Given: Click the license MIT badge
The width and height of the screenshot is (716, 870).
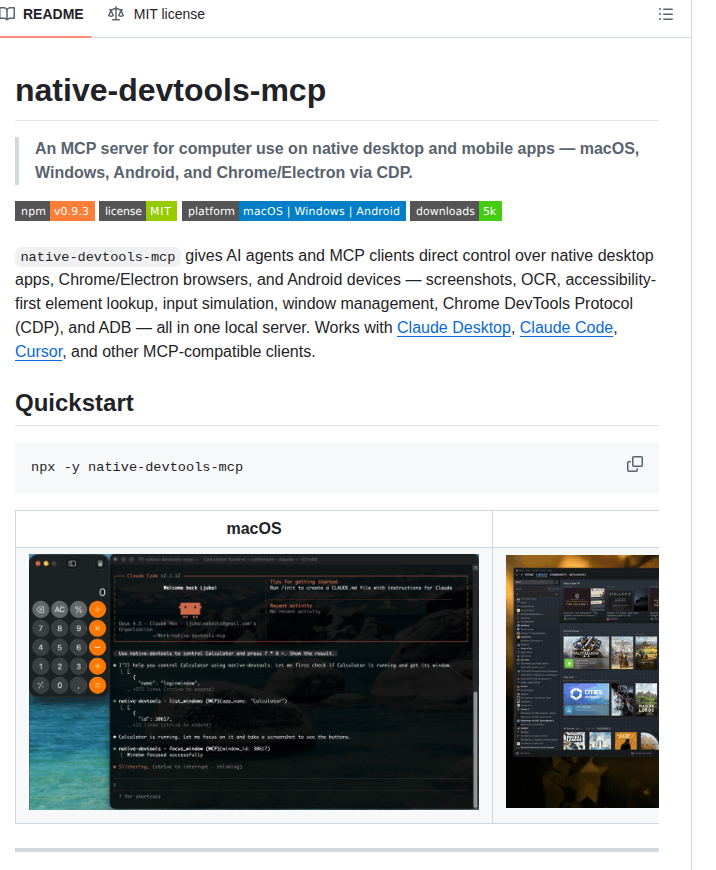Looking at the screenshot, I should point(138,211).
